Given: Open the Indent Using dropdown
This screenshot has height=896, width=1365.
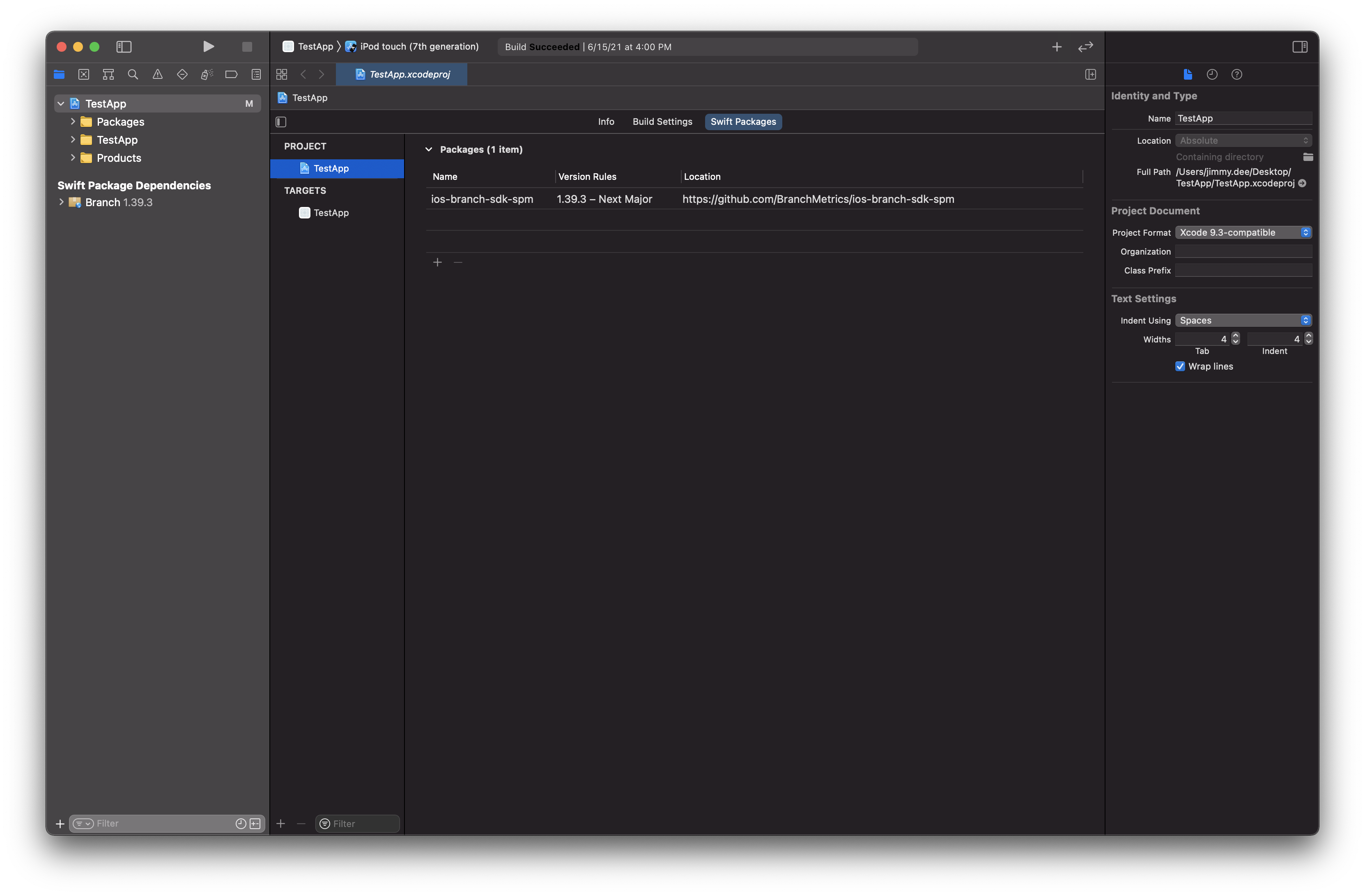Looking at the screenshot, I should 1243,320.
